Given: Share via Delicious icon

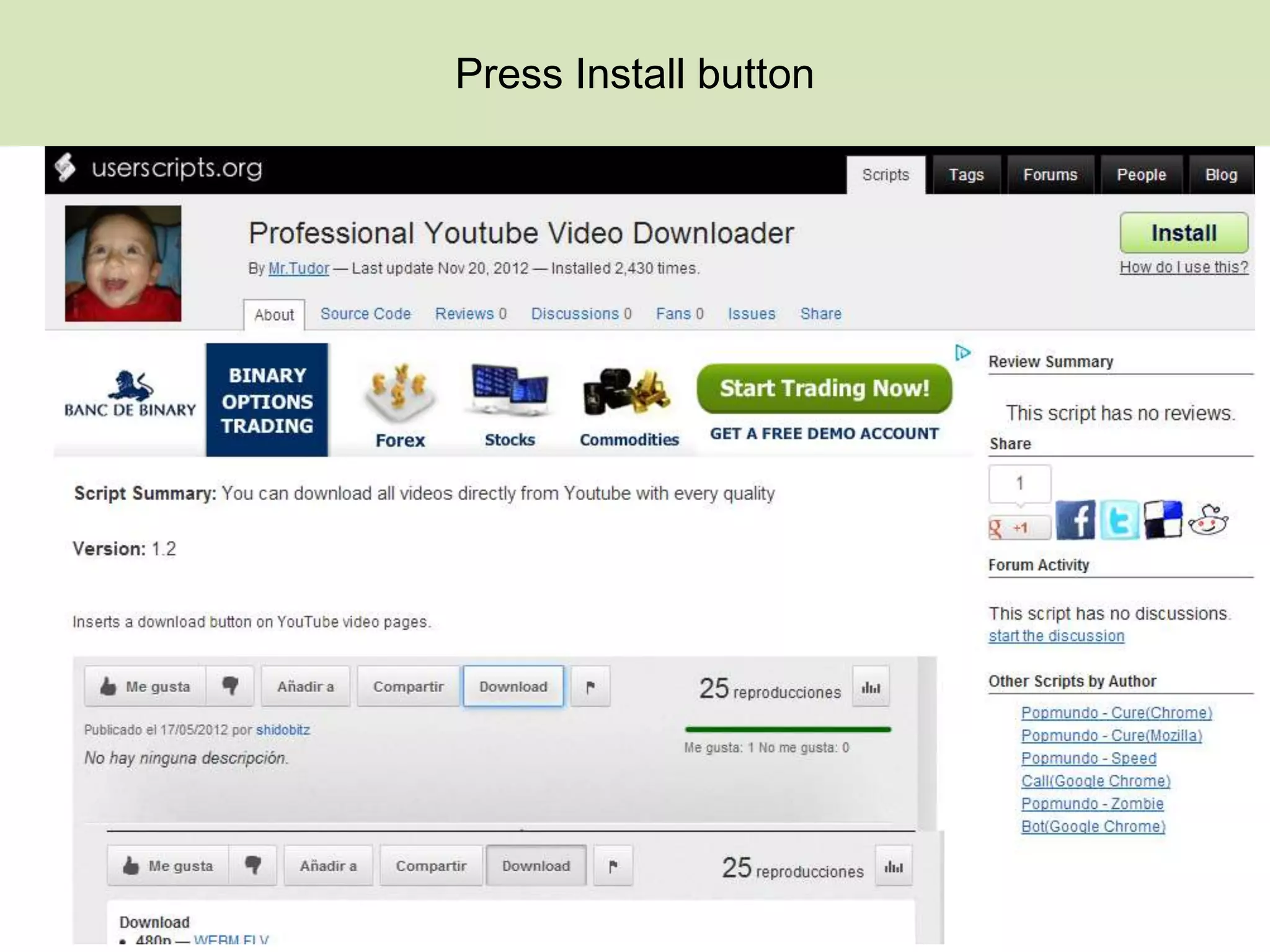Looking at the screenshot, I should [x=1163, y=519].
